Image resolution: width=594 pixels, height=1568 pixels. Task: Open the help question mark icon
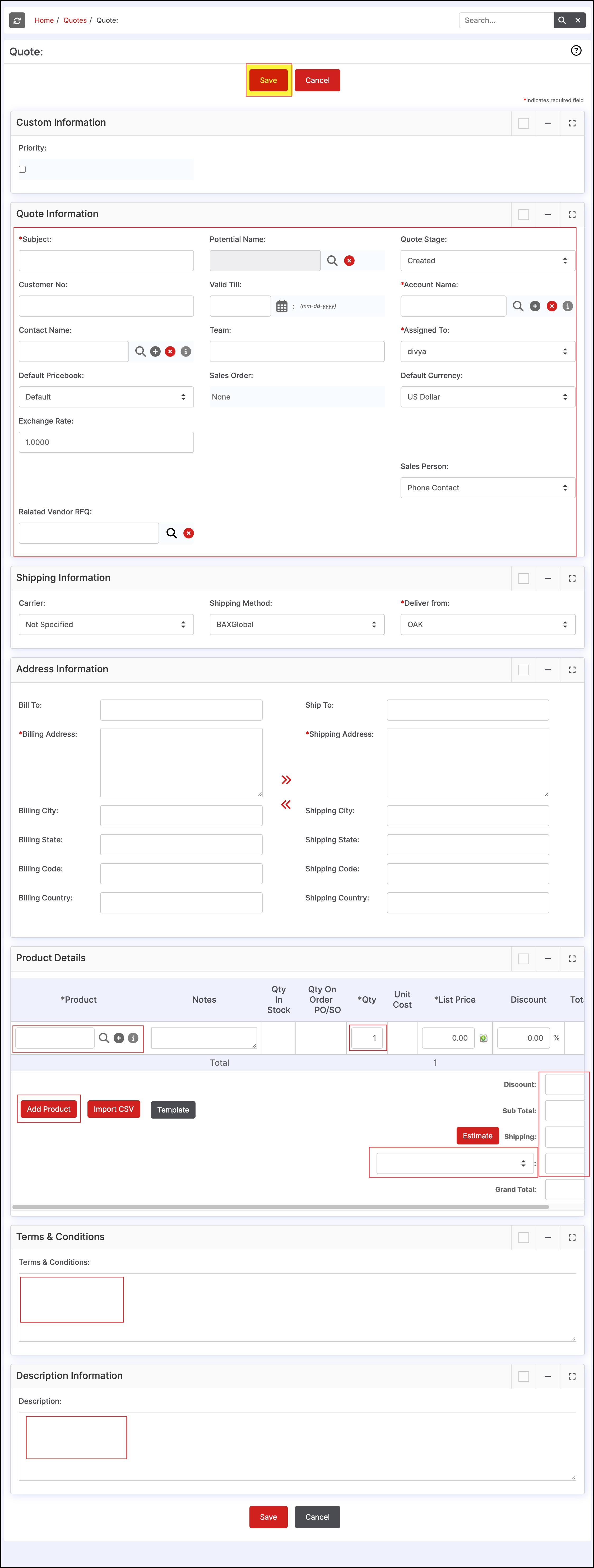point(576,50)
